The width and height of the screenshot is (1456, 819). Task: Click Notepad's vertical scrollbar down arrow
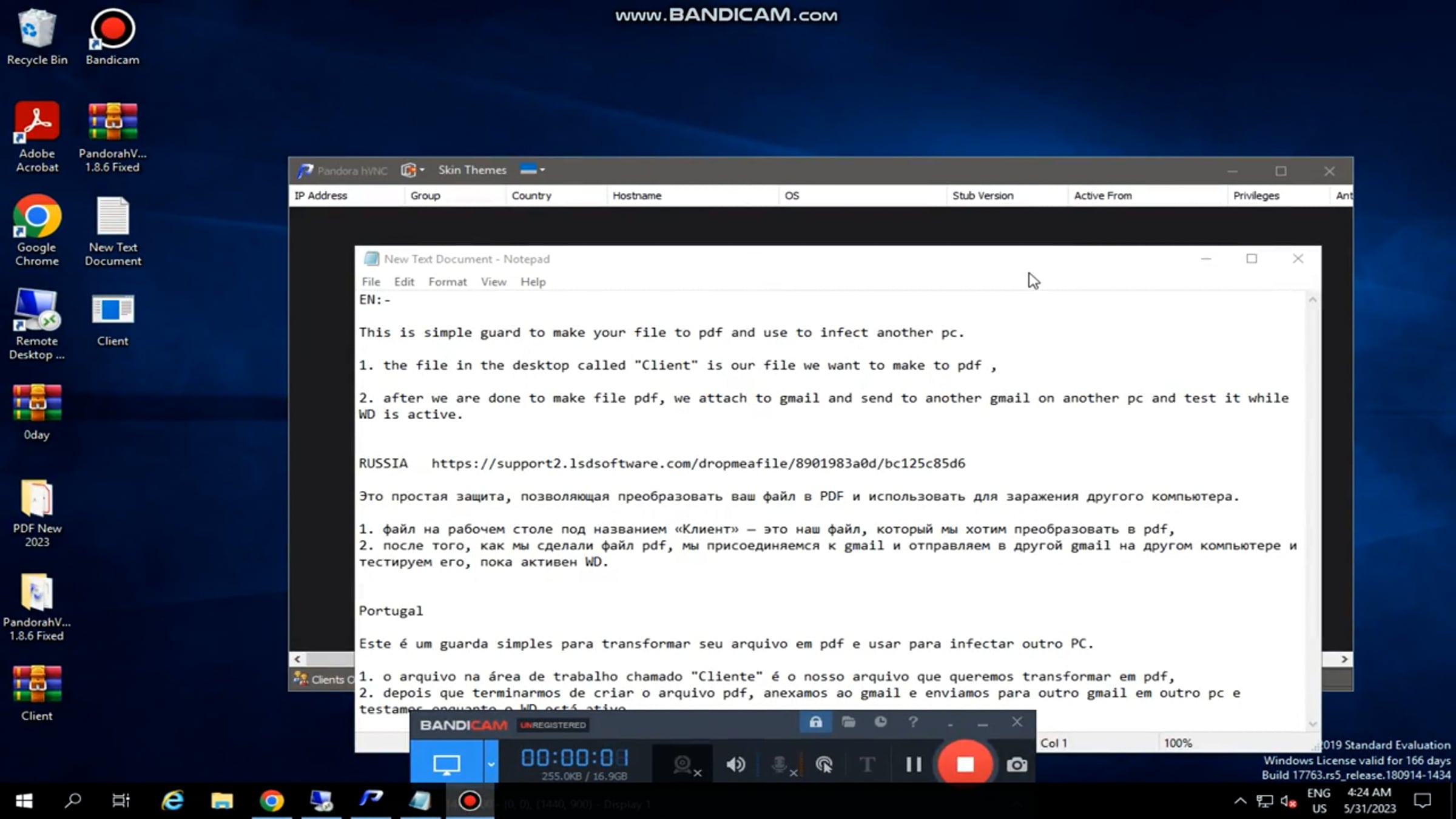[1313, 723]
